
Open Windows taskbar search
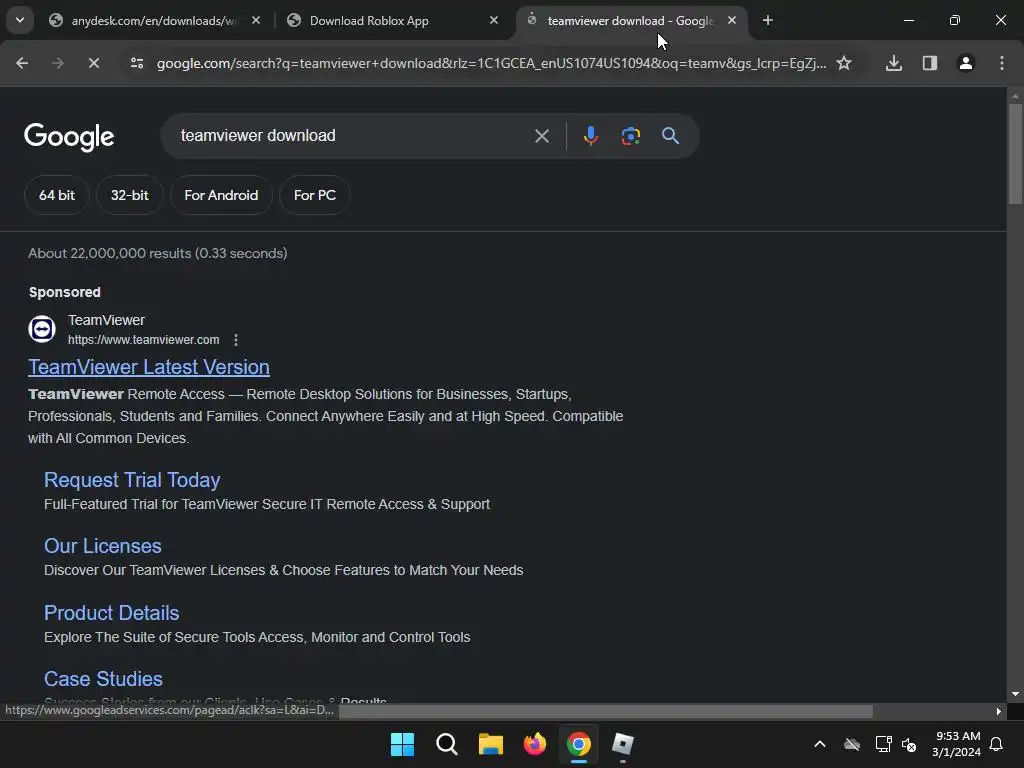coord(447,744)
